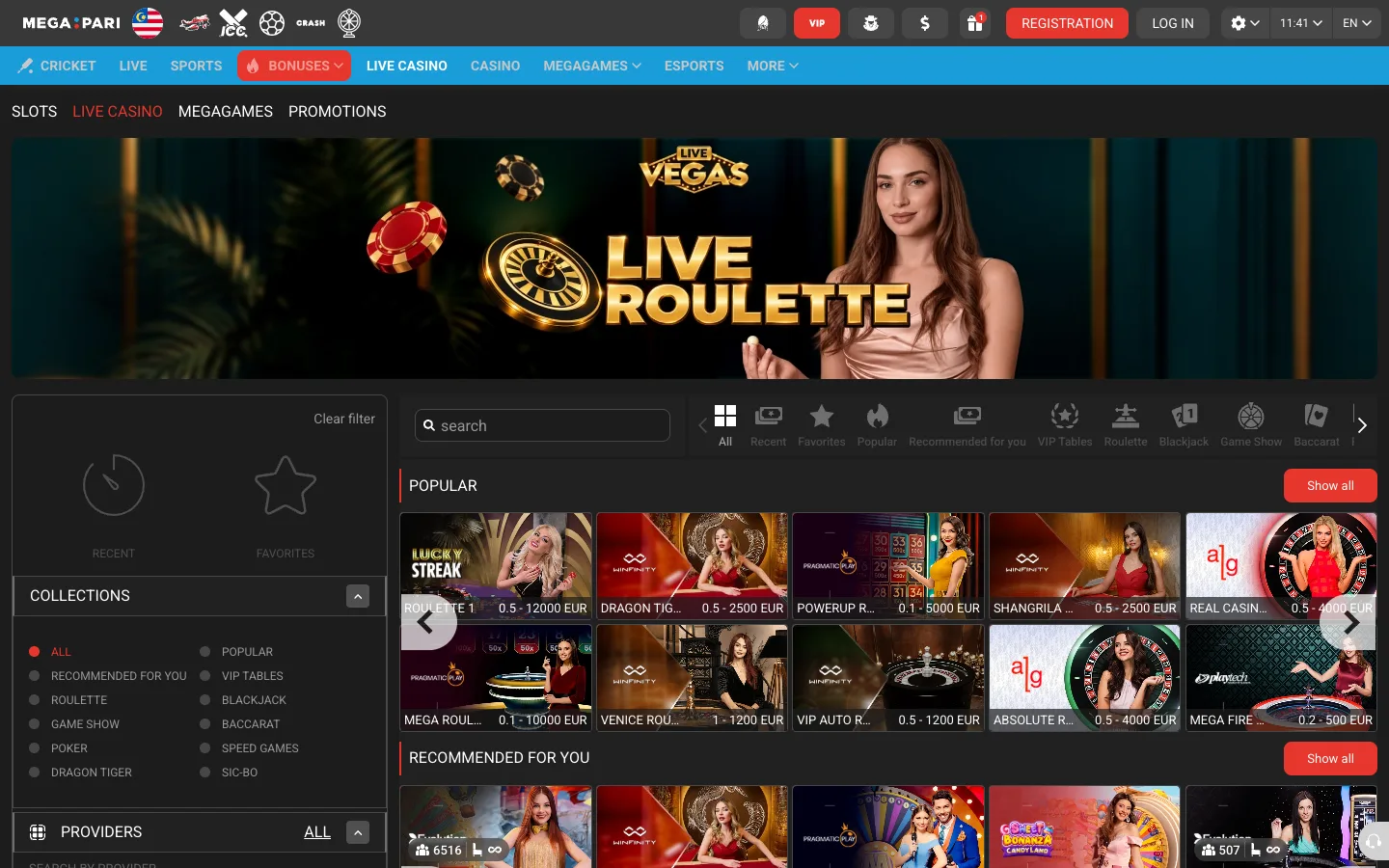Open the Malaysia flag region selector

[148, 22]
